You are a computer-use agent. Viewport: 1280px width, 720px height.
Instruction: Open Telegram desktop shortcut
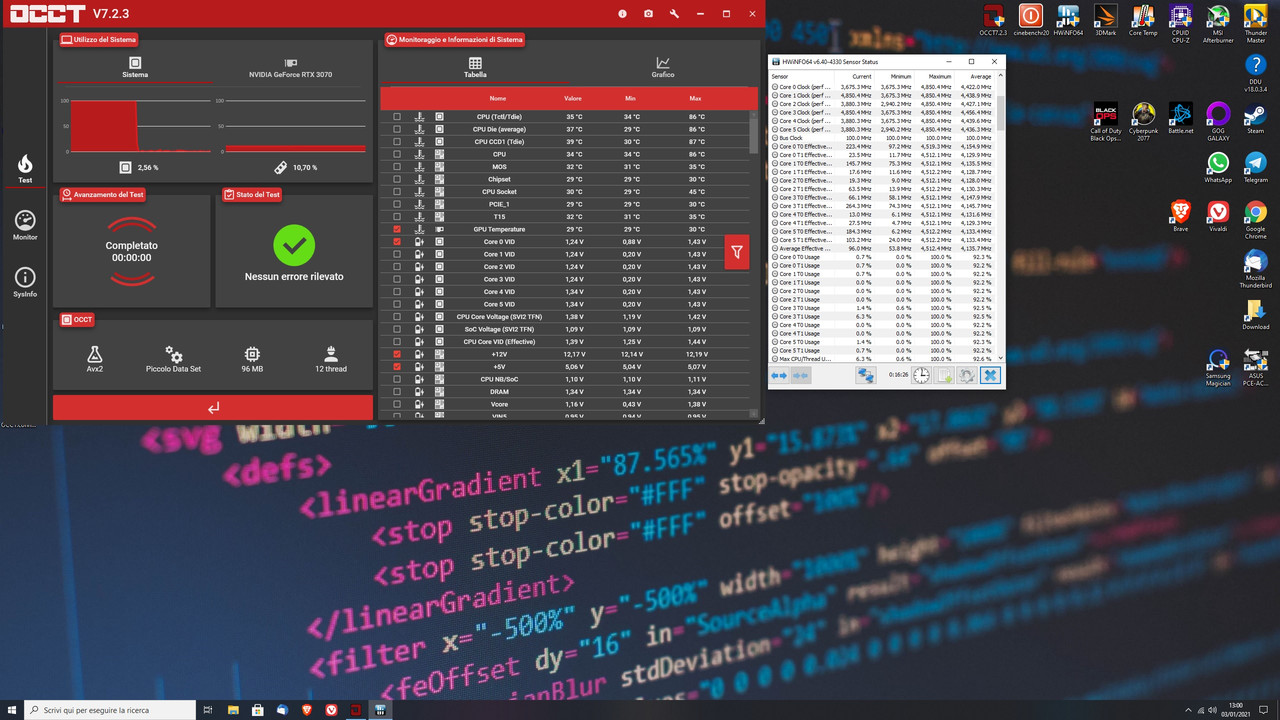pos(1255,167)
